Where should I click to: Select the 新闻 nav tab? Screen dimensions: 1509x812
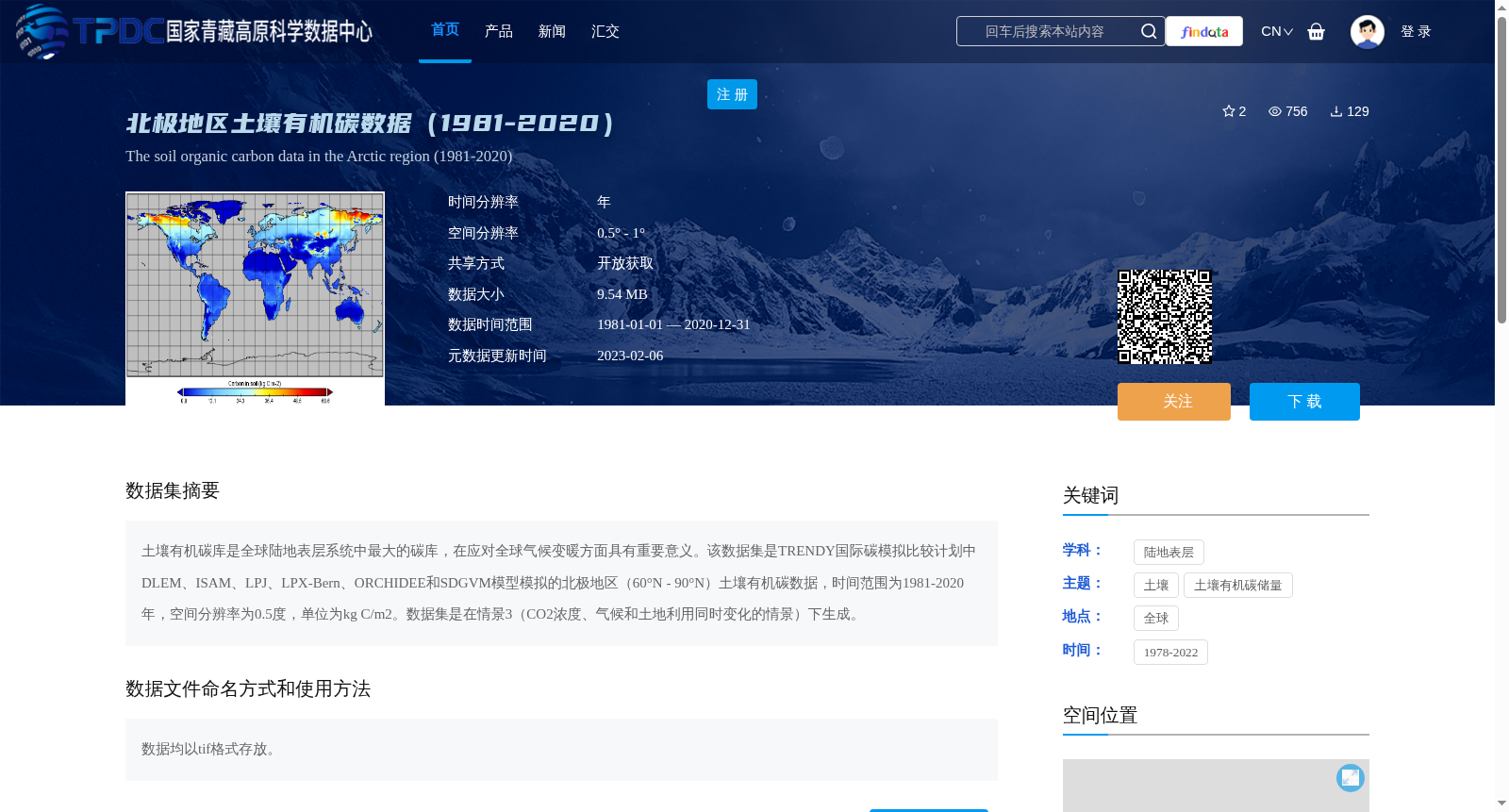[552, 31]
